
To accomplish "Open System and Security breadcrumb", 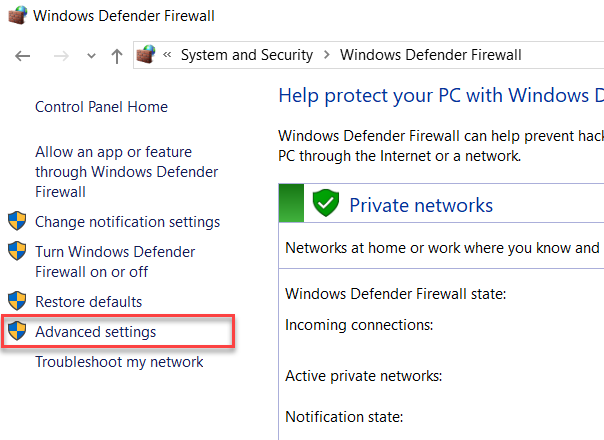I will pyautogui.click(x=246, y=56).
